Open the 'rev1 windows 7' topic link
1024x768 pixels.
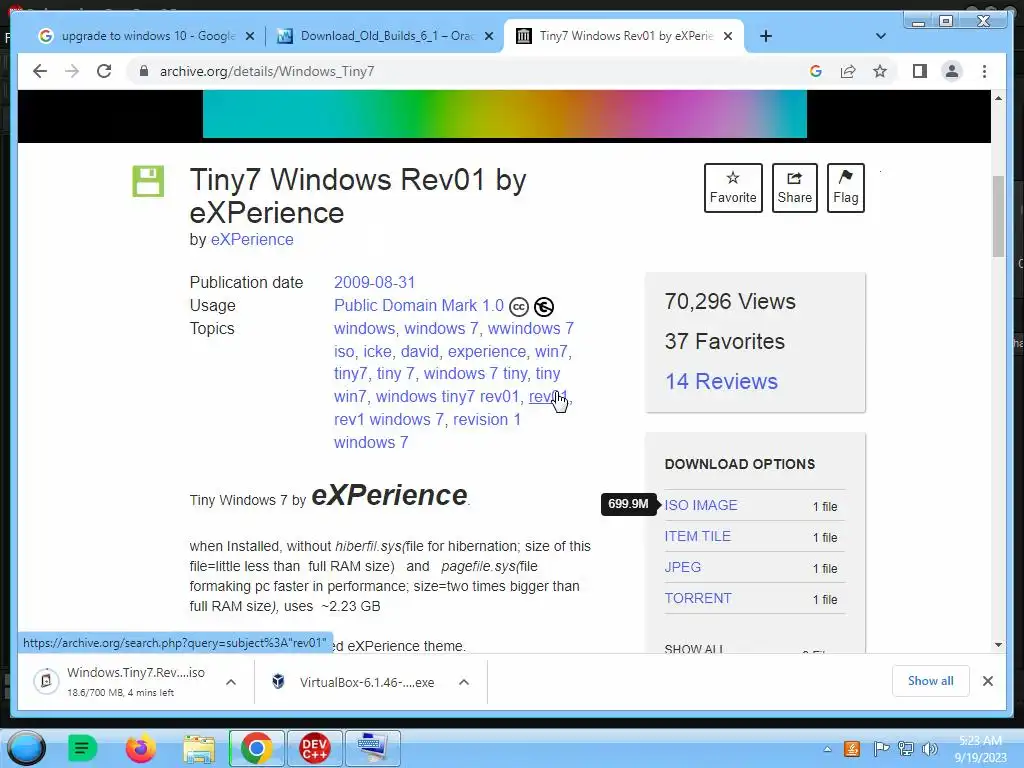tap(389, 419)
